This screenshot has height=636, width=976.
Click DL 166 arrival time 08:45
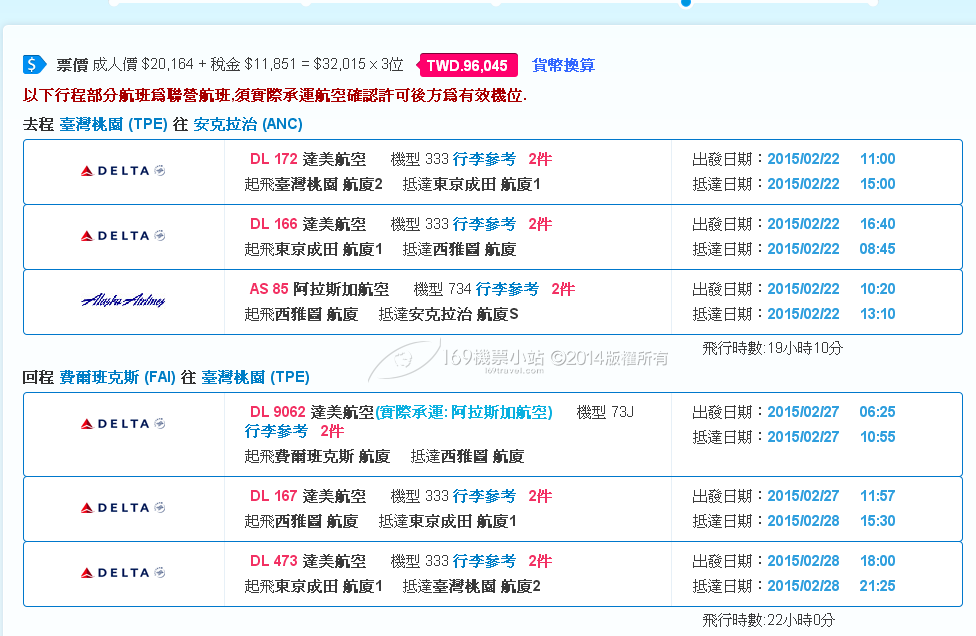[878, 249]
